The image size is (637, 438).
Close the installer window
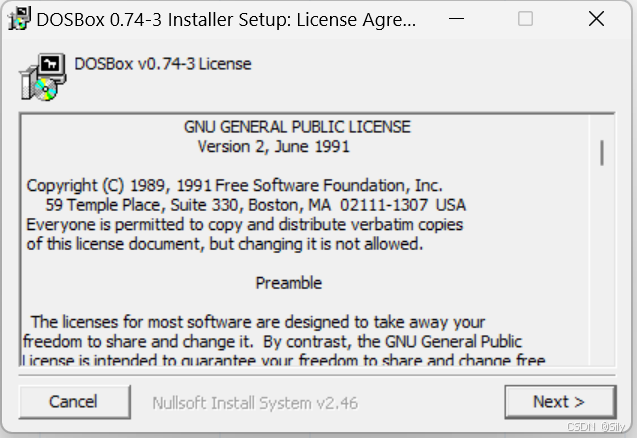[596, 19]
